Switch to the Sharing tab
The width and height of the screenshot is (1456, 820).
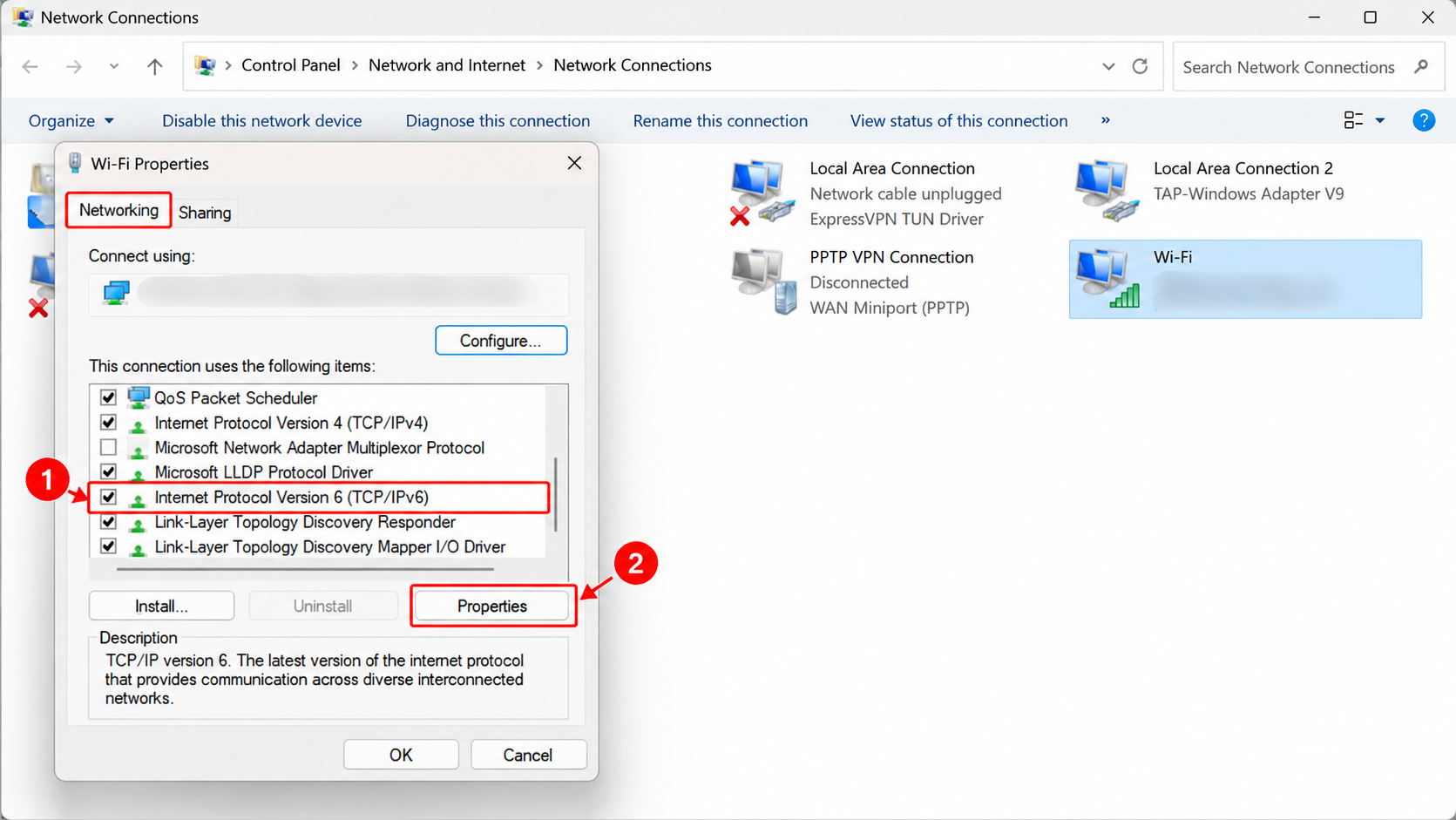coord(205,213)
